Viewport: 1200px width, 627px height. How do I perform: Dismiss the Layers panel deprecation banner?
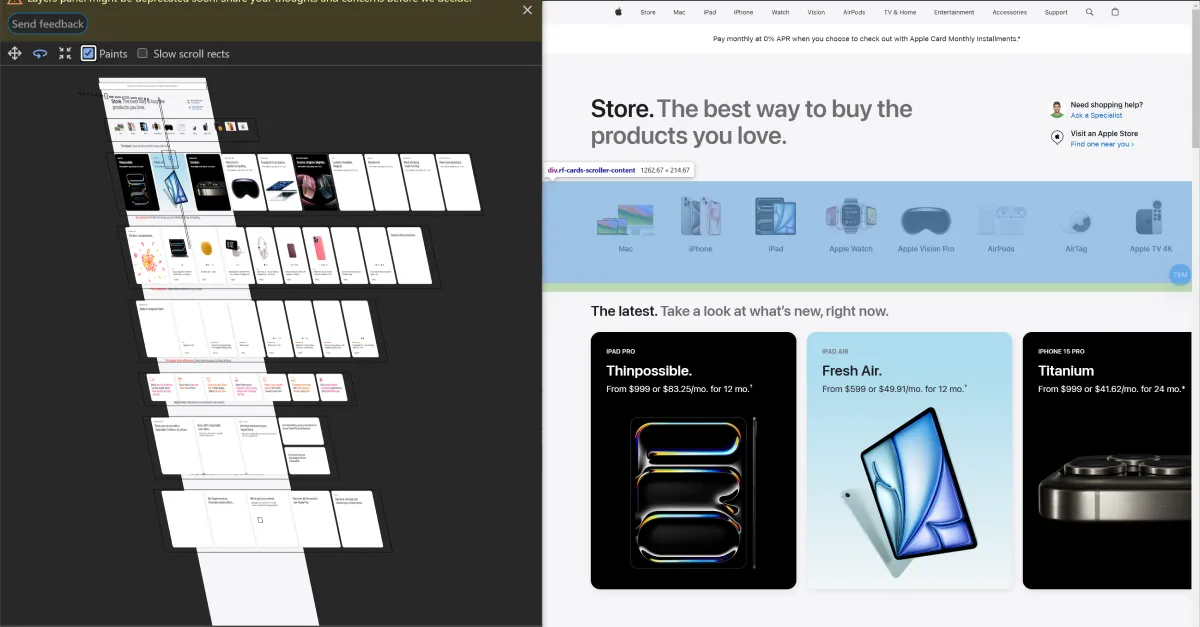(x=527, y=10)
